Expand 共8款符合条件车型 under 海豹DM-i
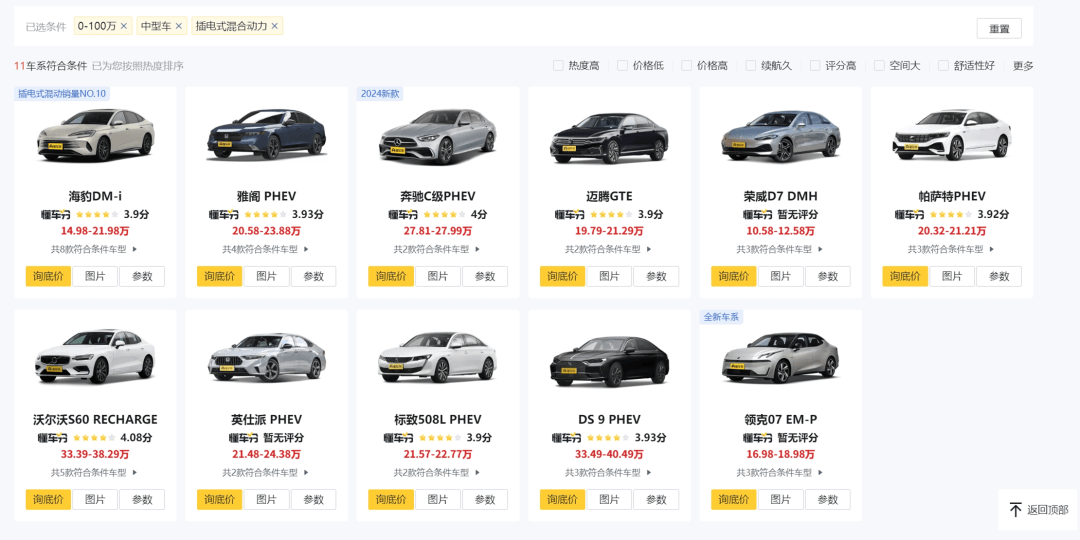The image size is (1080, 540). [x=95, y=249]
